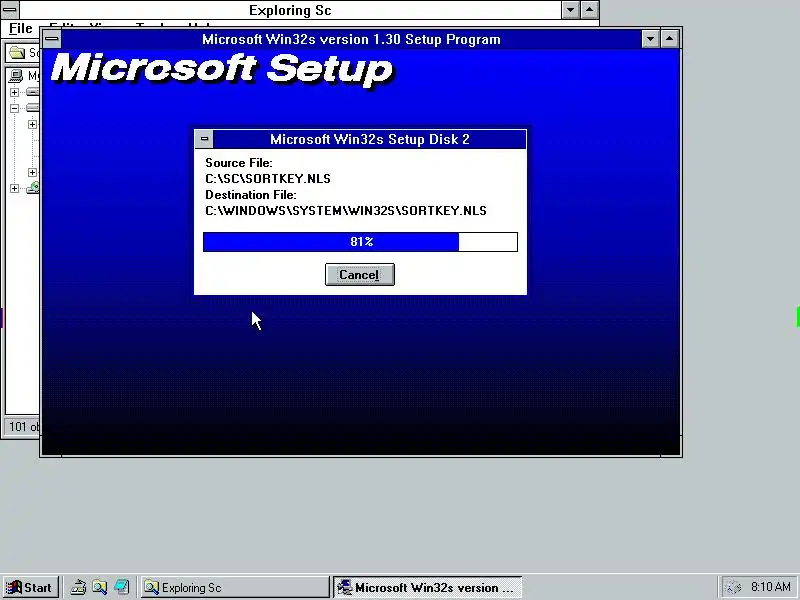Select the My Computer icon in Explorer tree

tap(16, 76)
